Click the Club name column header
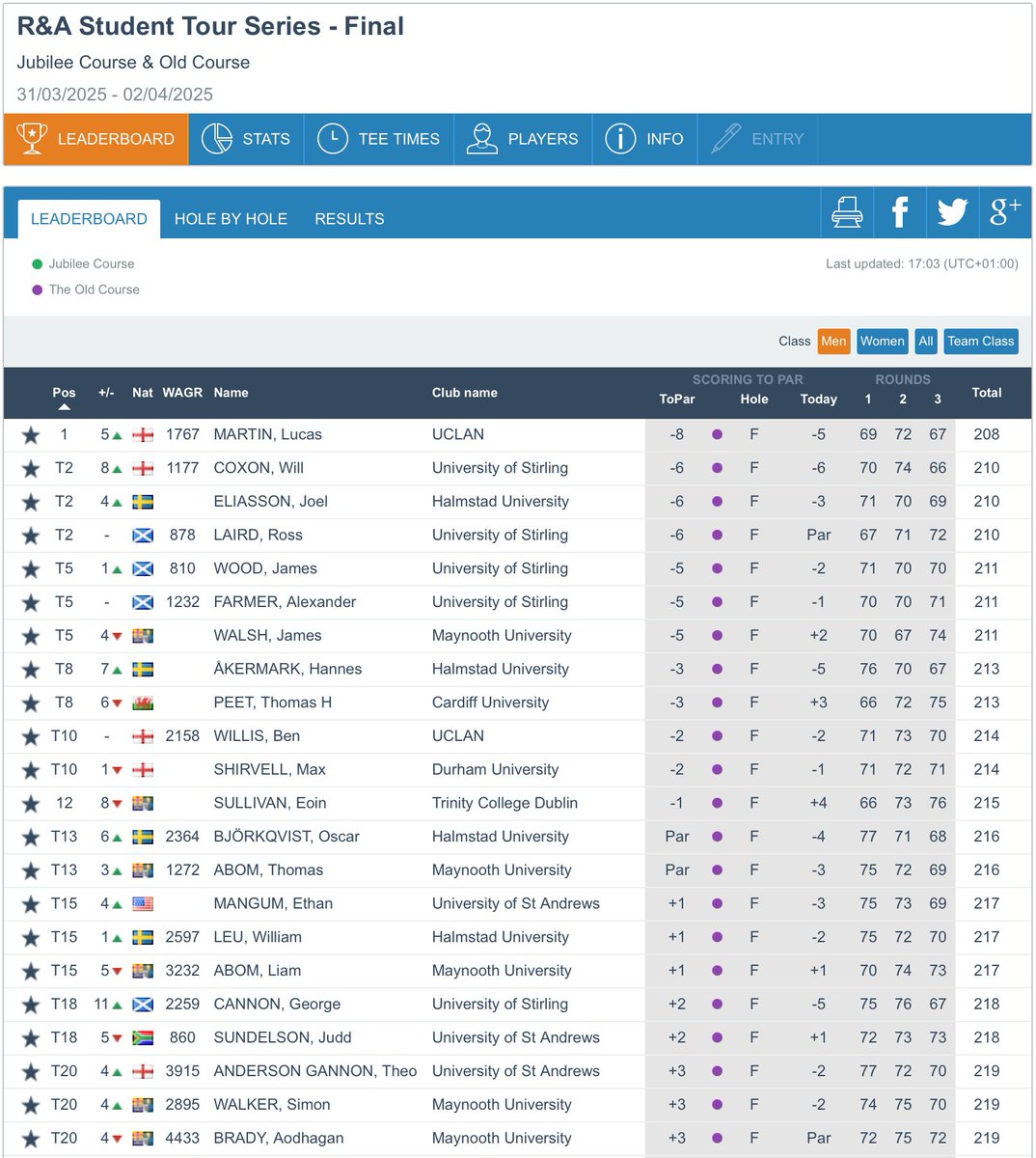The height and width of the screenshot is (1158, 1036). tap(465, 393)
